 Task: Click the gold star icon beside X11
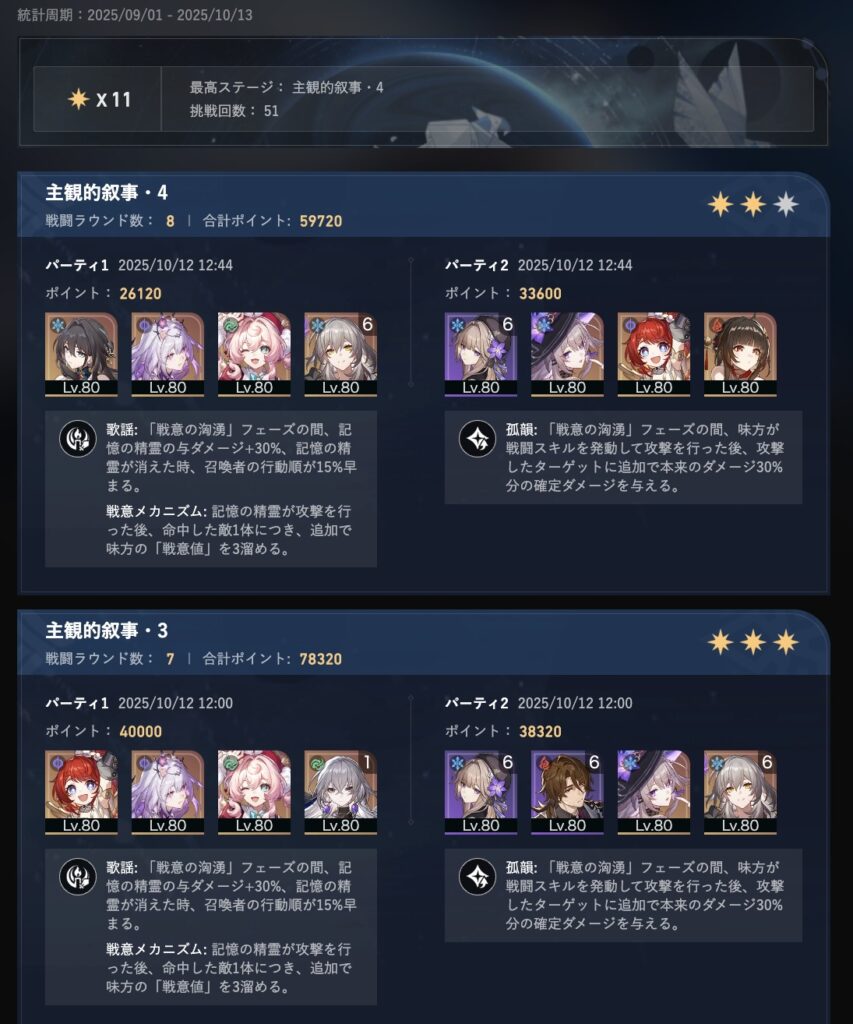[x=78, y=99]
